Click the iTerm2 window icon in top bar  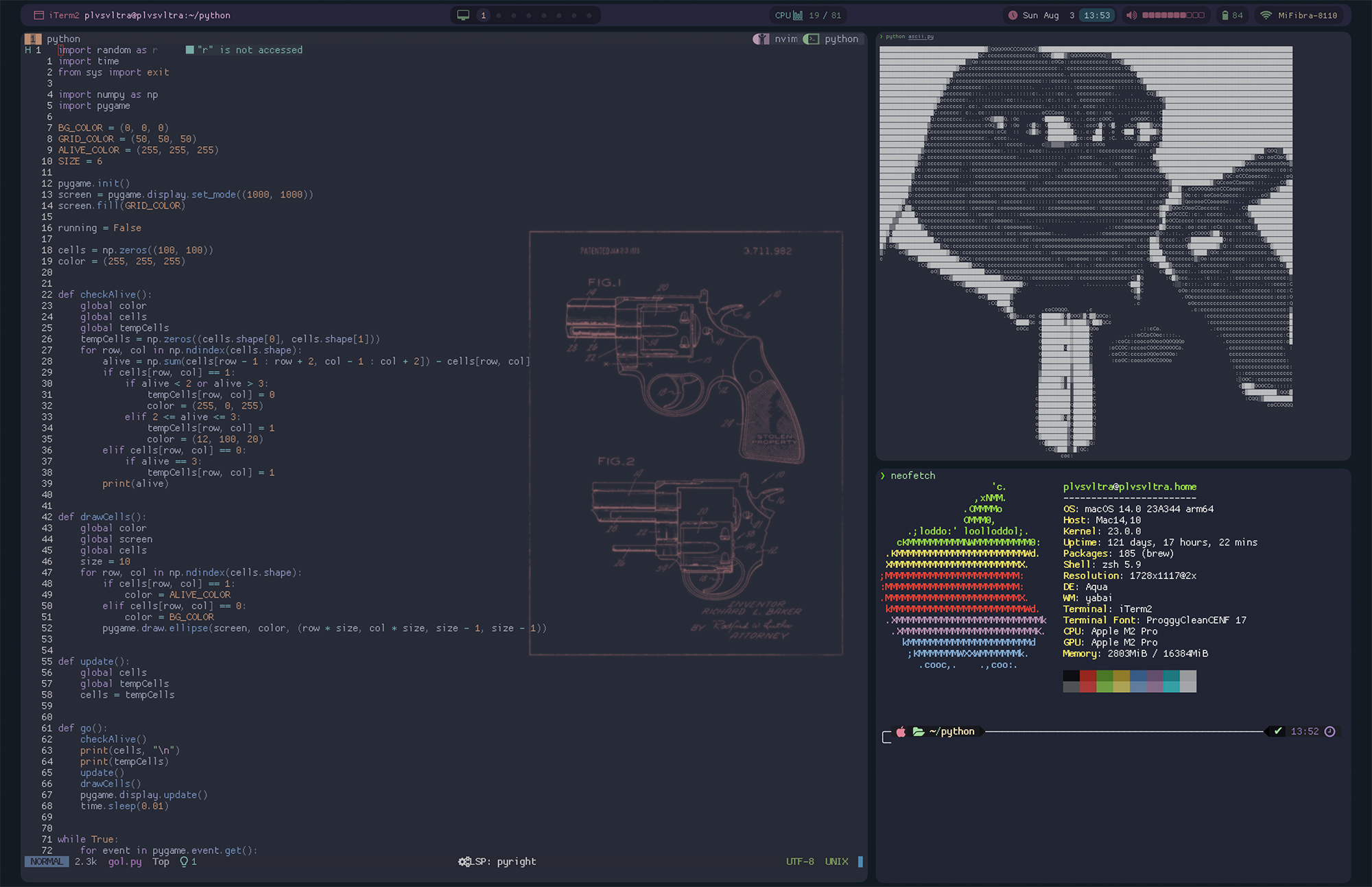39,15
